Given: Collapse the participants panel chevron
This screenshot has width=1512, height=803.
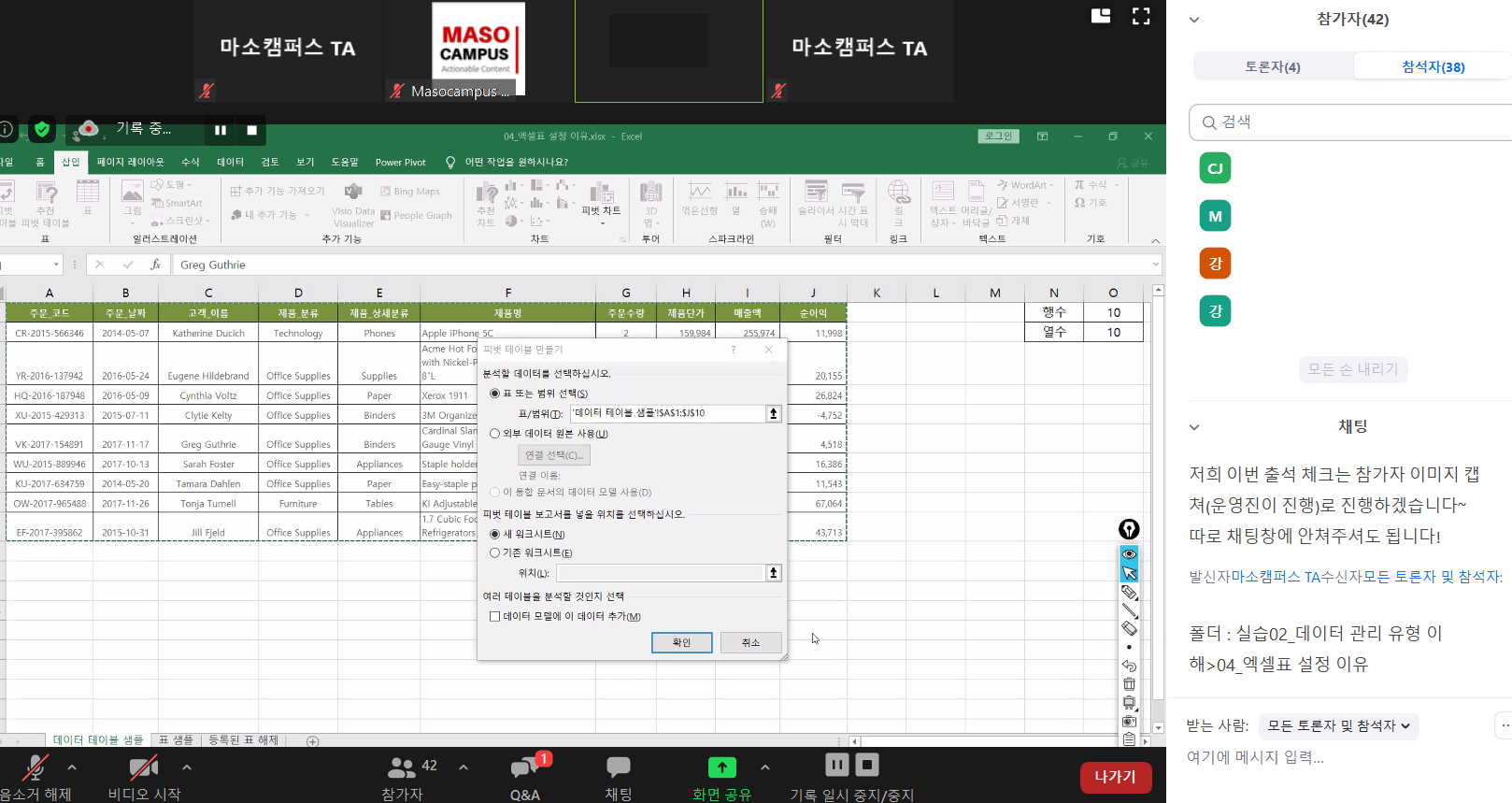Looking at the screenshot, I should [x=1194, y=20].
